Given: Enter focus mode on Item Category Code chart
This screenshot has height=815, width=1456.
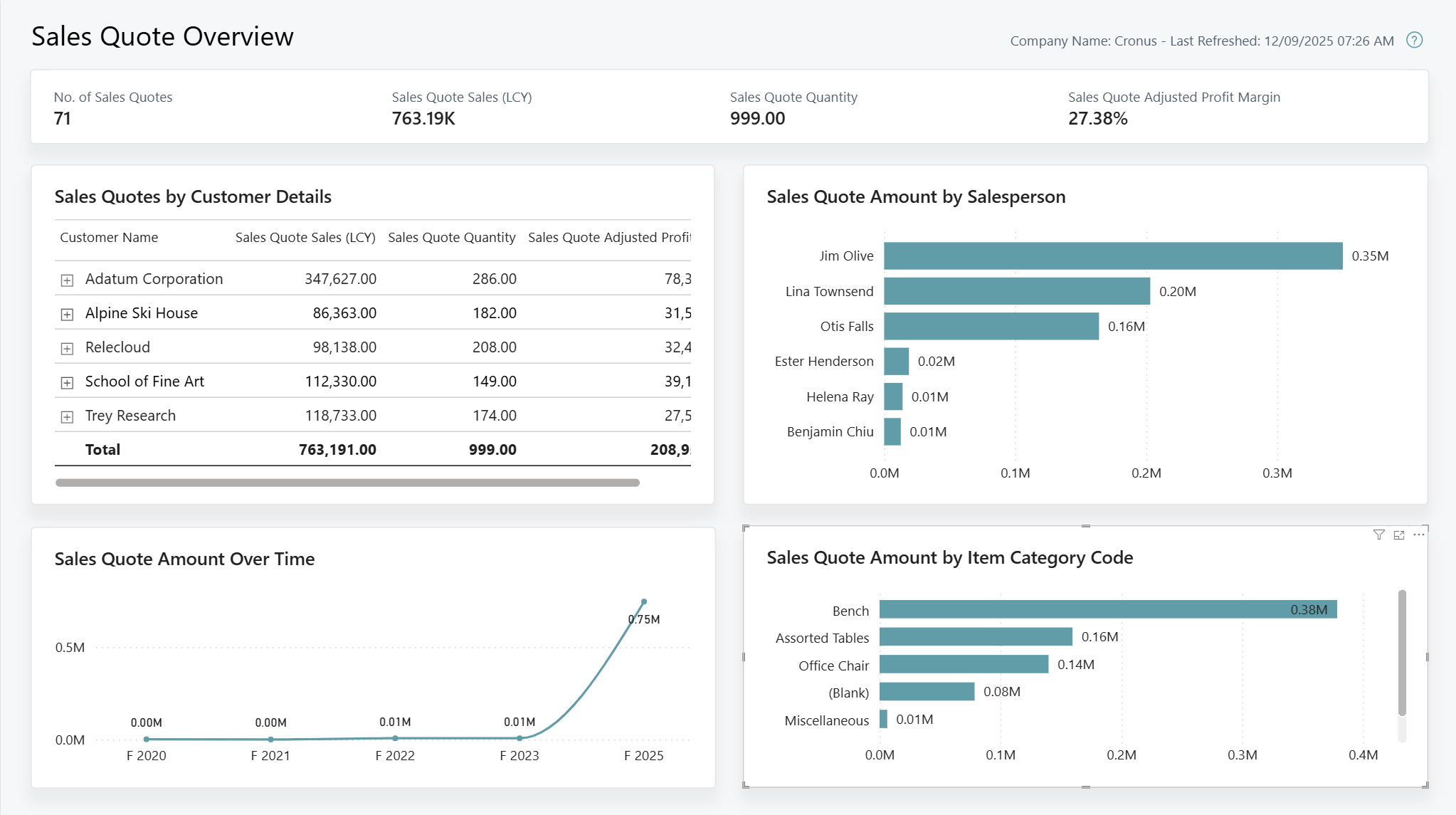Looking at the screenshot, I should click(1399, 535).
